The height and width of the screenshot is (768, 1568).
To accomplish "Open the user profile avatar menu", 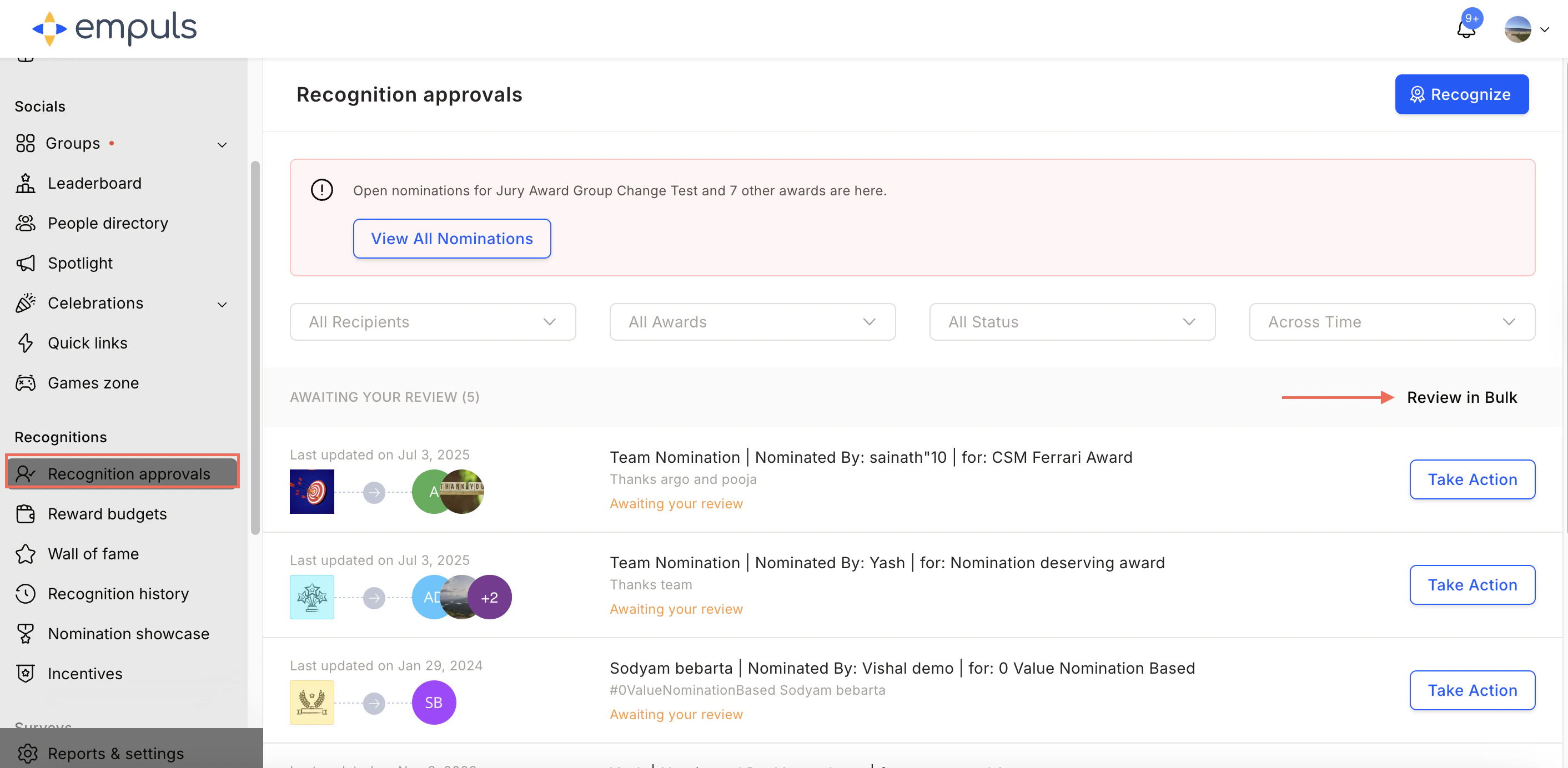I will pyautogui.click(x=1517, y=29).
